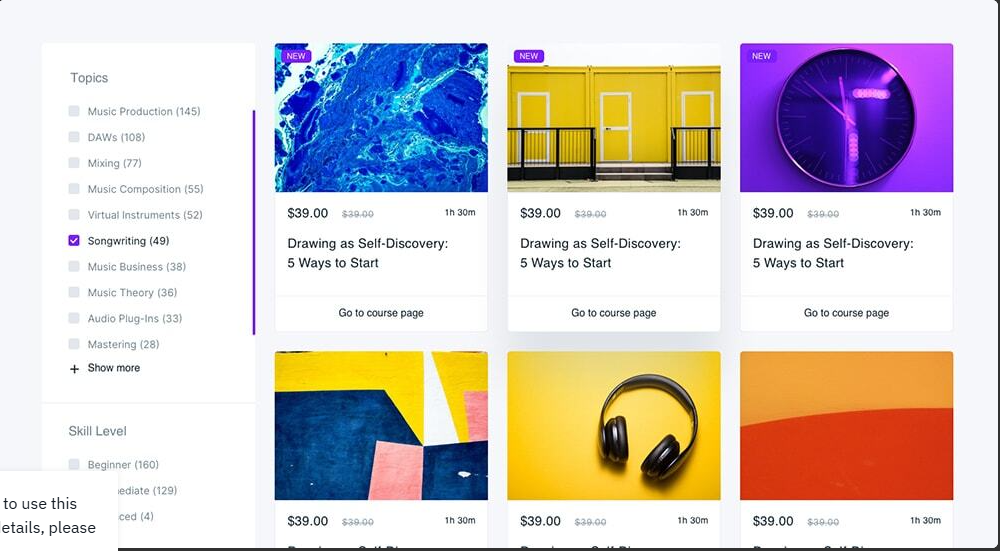Screen dimensions: 1000x551
Task: Click the purple topics list scrollbar
Action: point(254,223)
